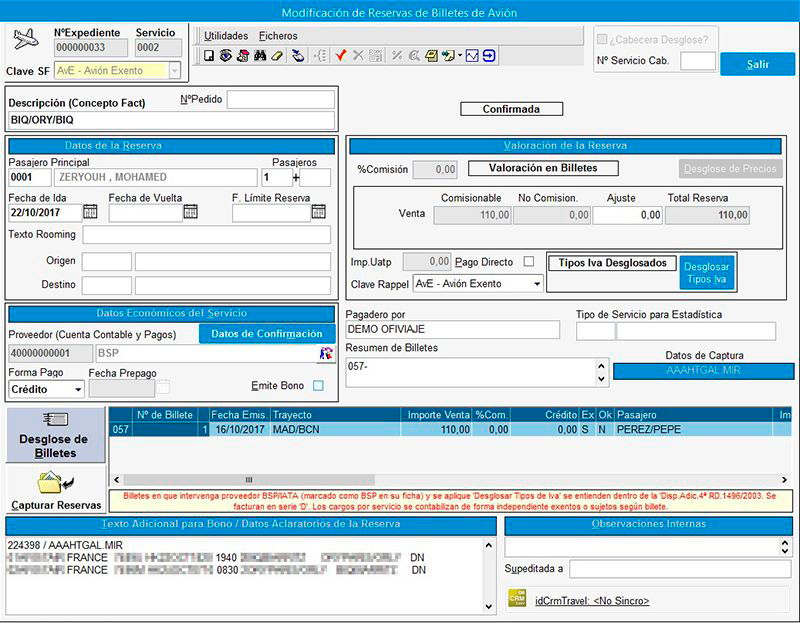The image size is (800, 623).
Task: Enable the Pago Directo checkbox
Action: pos(529,262)
